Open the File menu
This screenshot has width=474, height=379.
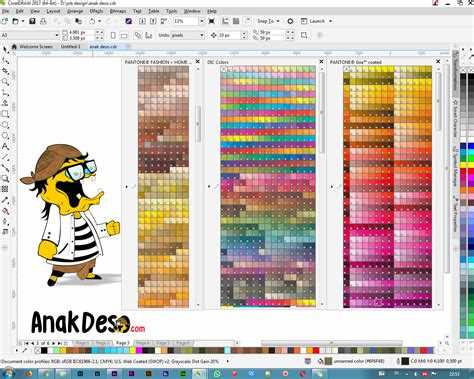click(x=6, y=11)
